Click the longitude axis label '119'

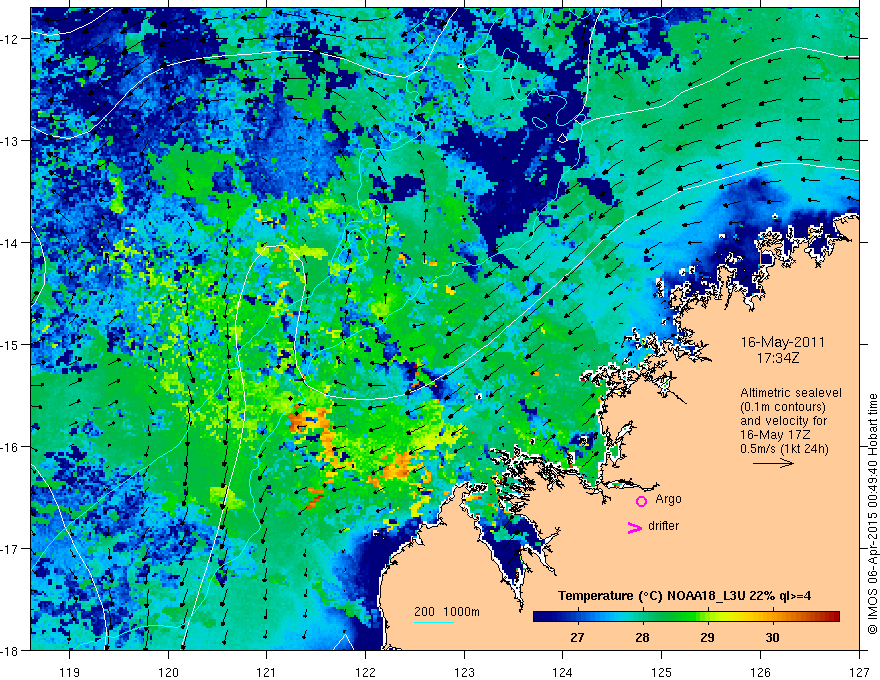tap(70, 672)
